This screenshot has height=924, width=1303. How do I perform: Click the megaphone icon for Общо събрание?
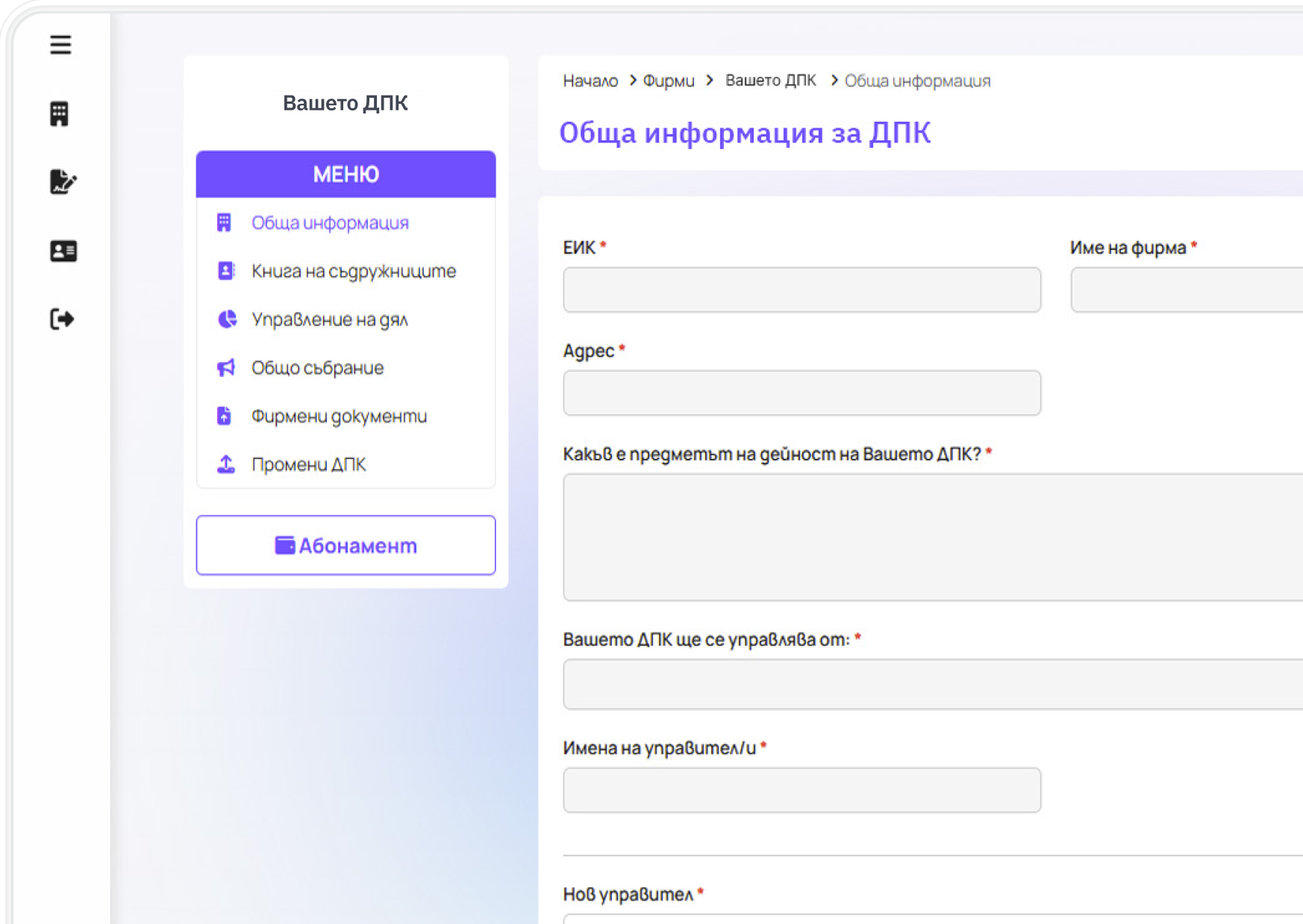tap(225, 367)
